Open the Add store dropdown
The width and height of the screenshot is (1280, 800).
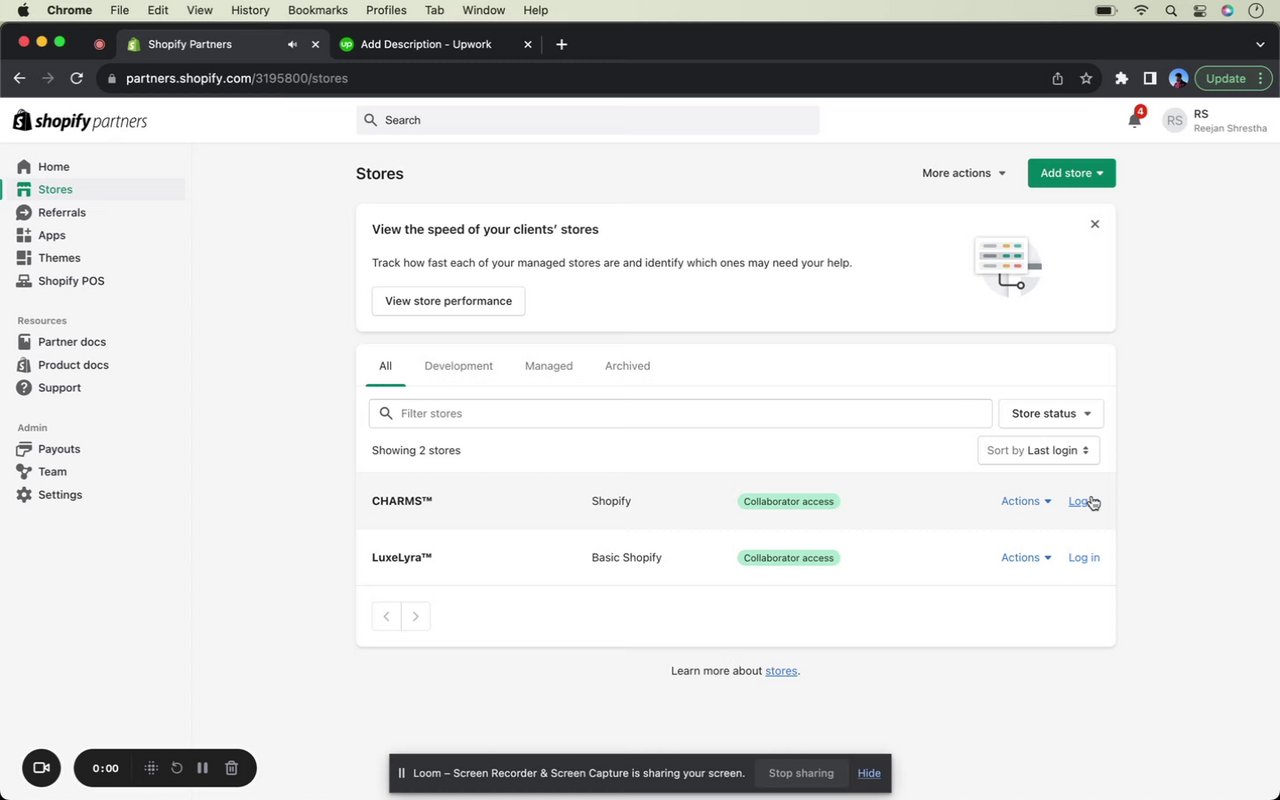click(x=1071, y=173)
